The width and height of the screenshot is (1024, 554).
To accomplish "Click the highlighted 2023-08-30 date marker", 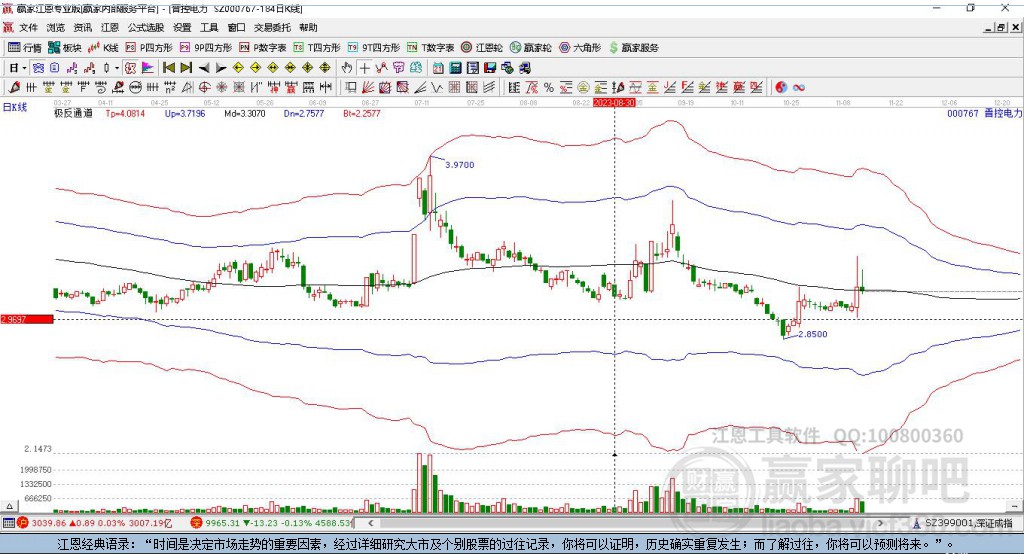I will pyautogui.click(x=614, y=103).
